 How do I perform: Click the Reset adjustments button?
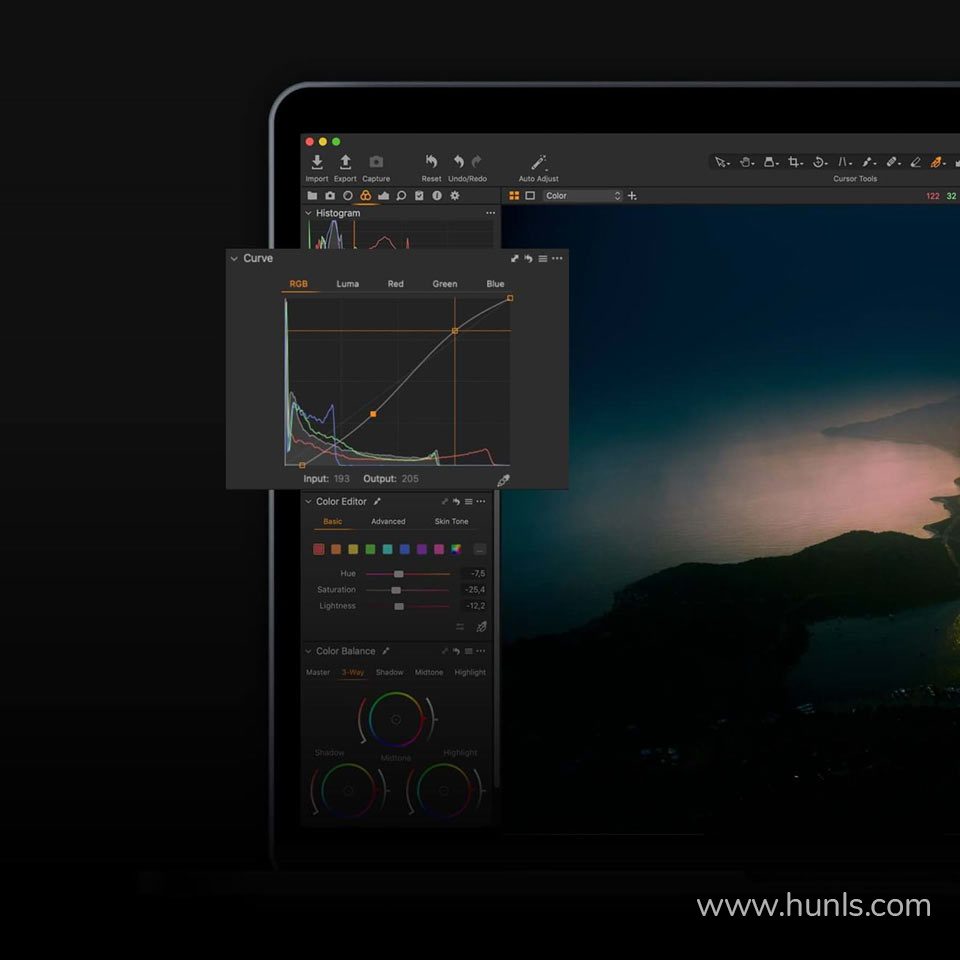tap(431, 168)
